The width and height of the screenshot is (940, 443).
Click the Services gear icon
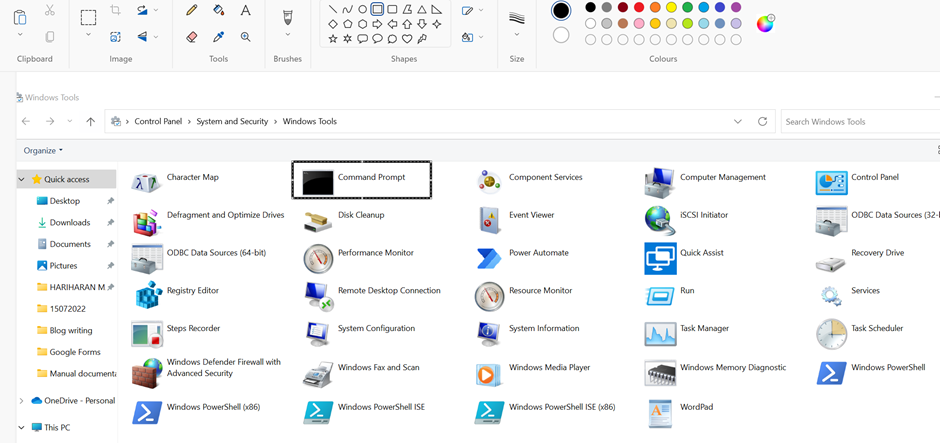(831, 295)
